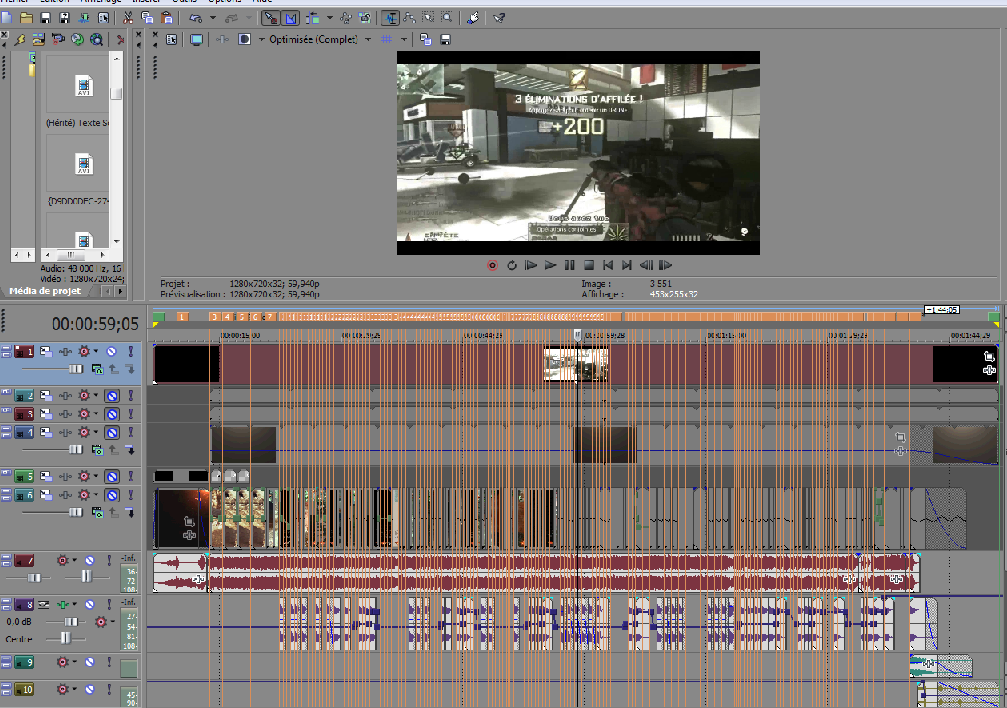Minimize audio track 9 height

click(6, 661)
